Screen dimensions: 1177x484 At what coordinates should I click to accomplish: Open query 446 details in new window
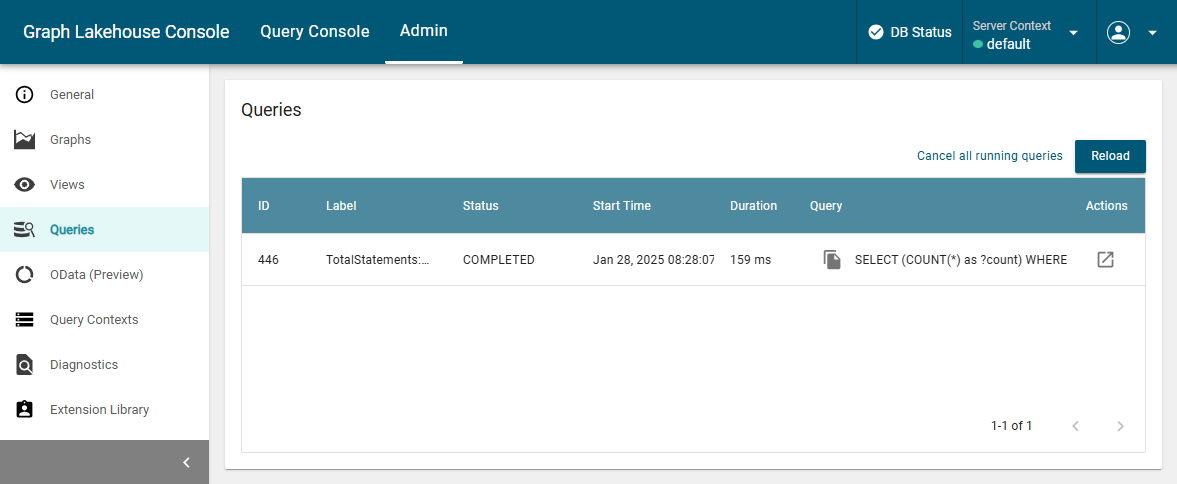click(1105, 260)
